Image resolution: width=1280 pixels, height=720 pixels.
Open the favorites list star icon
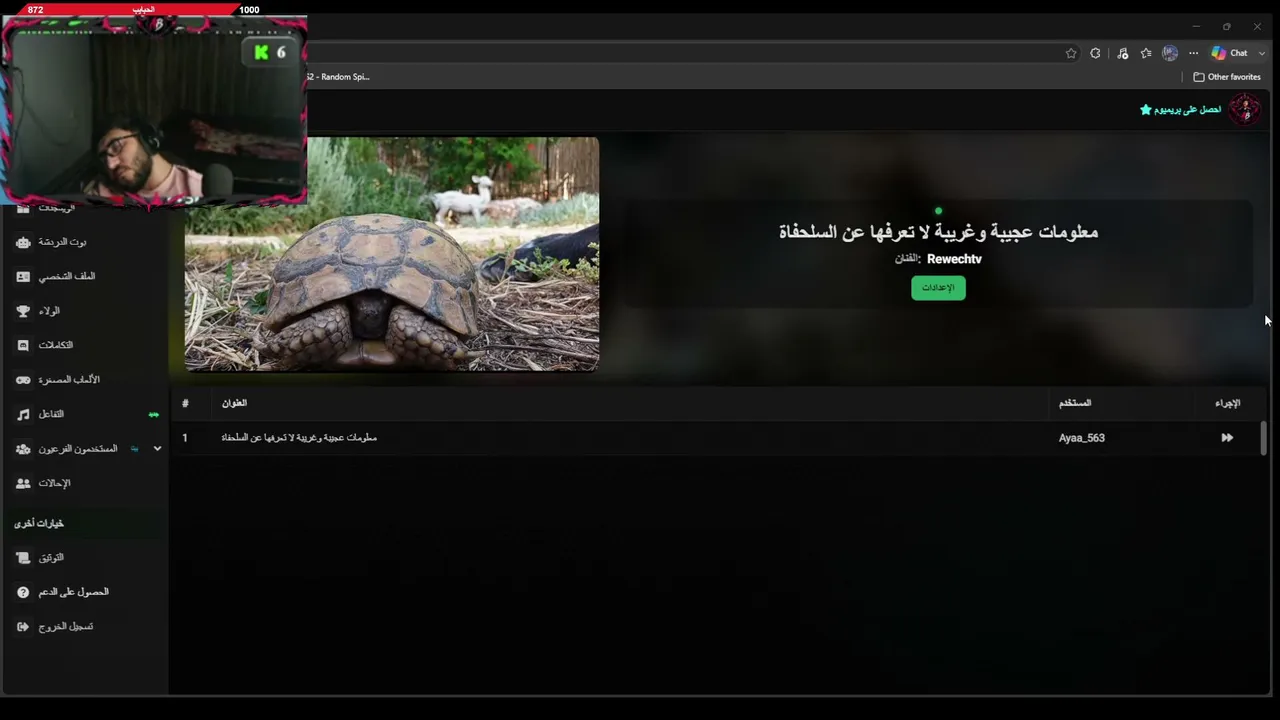[x=1146, y=53]
